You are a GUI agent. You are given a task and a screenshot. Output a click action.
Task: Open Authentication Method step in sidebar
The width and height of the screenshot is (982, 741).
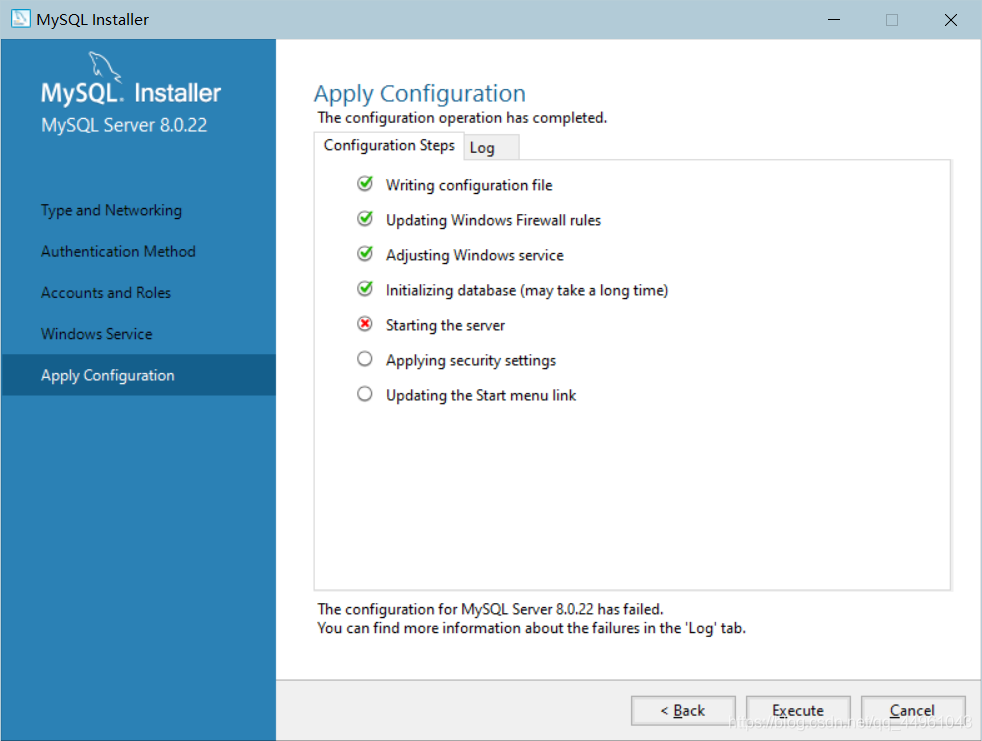[118, 251]
